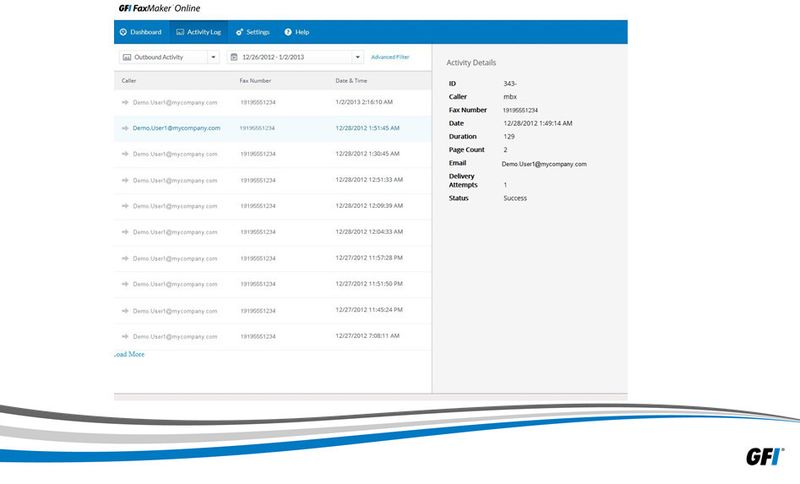
Task: Click the Settings gears icon
Action: [x=239, y=32]
